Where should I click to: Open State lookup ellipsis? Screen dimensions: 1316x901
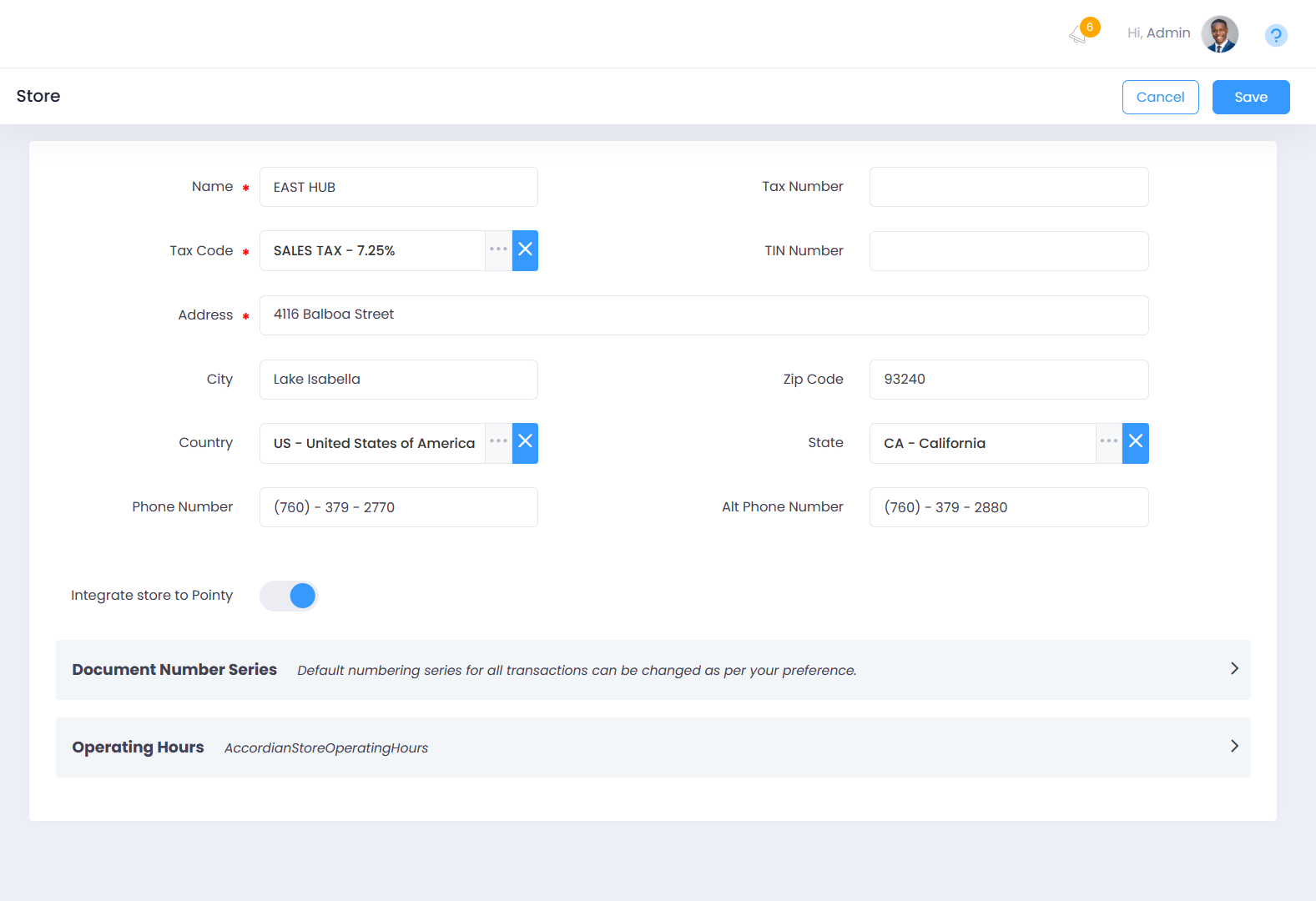pyautogui.click(x=1108, y=443)
